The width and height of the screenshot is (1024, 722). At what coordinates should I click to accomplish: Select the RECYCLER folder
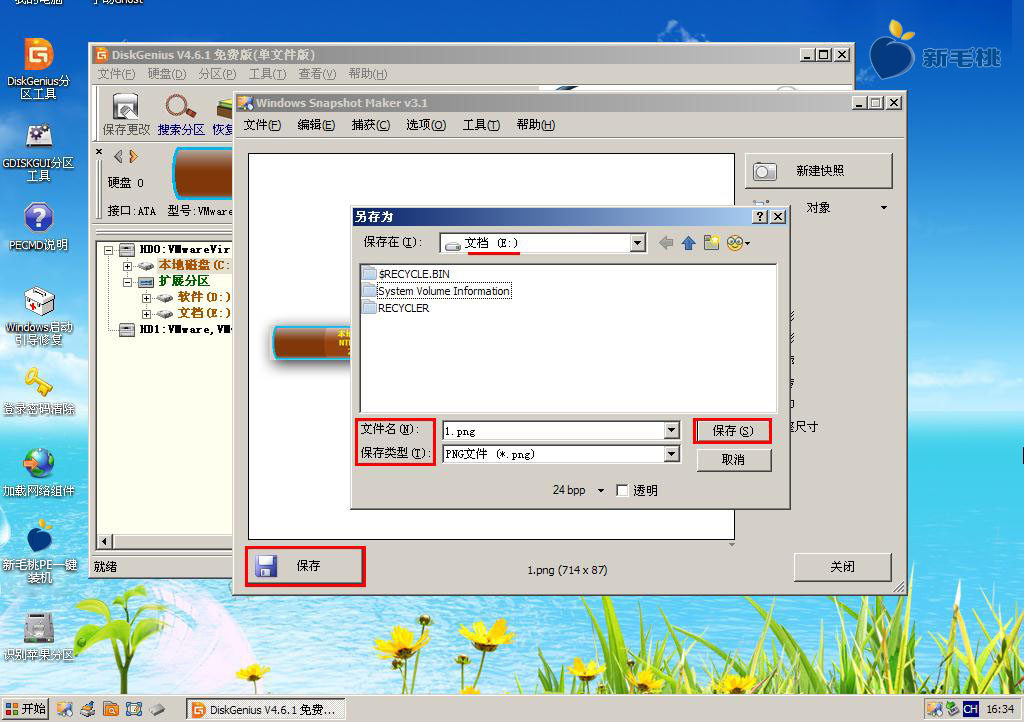[x=396, y=308]
